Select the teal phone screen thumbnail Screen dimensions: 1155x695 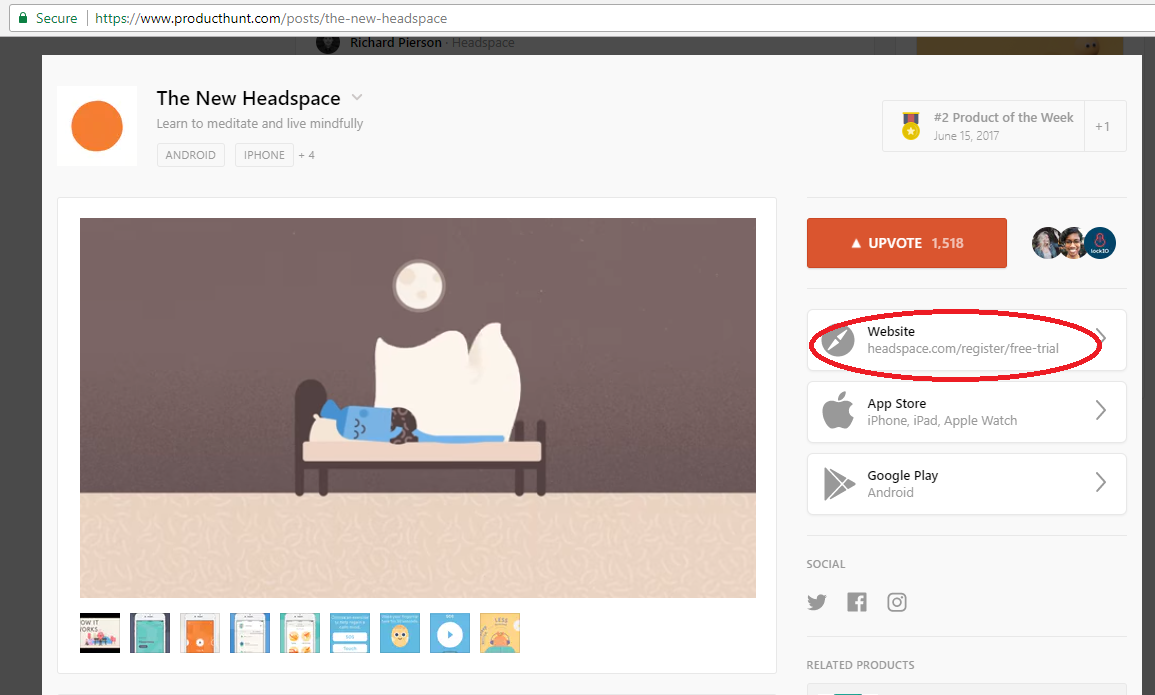tap(150, 633)
